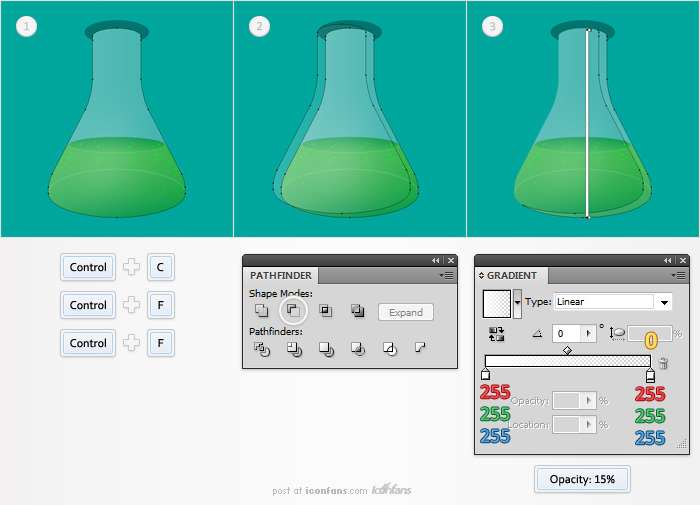700x505 pixels.
Task: Click the Opacity: 15% label
Action: point(582,479)
